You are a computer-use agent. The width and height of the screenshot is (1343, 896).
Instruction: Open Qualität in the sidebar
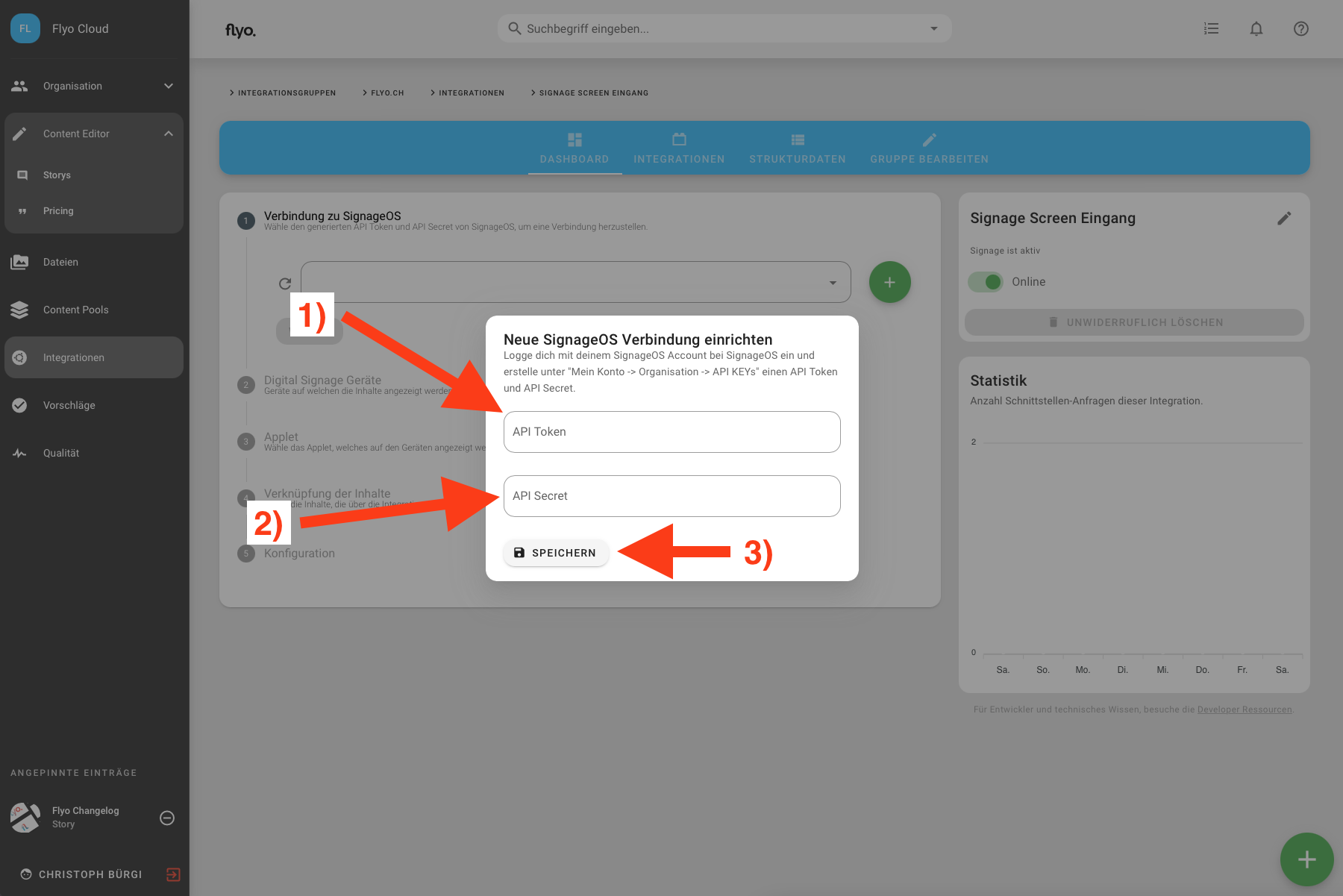tap(94, 453)
